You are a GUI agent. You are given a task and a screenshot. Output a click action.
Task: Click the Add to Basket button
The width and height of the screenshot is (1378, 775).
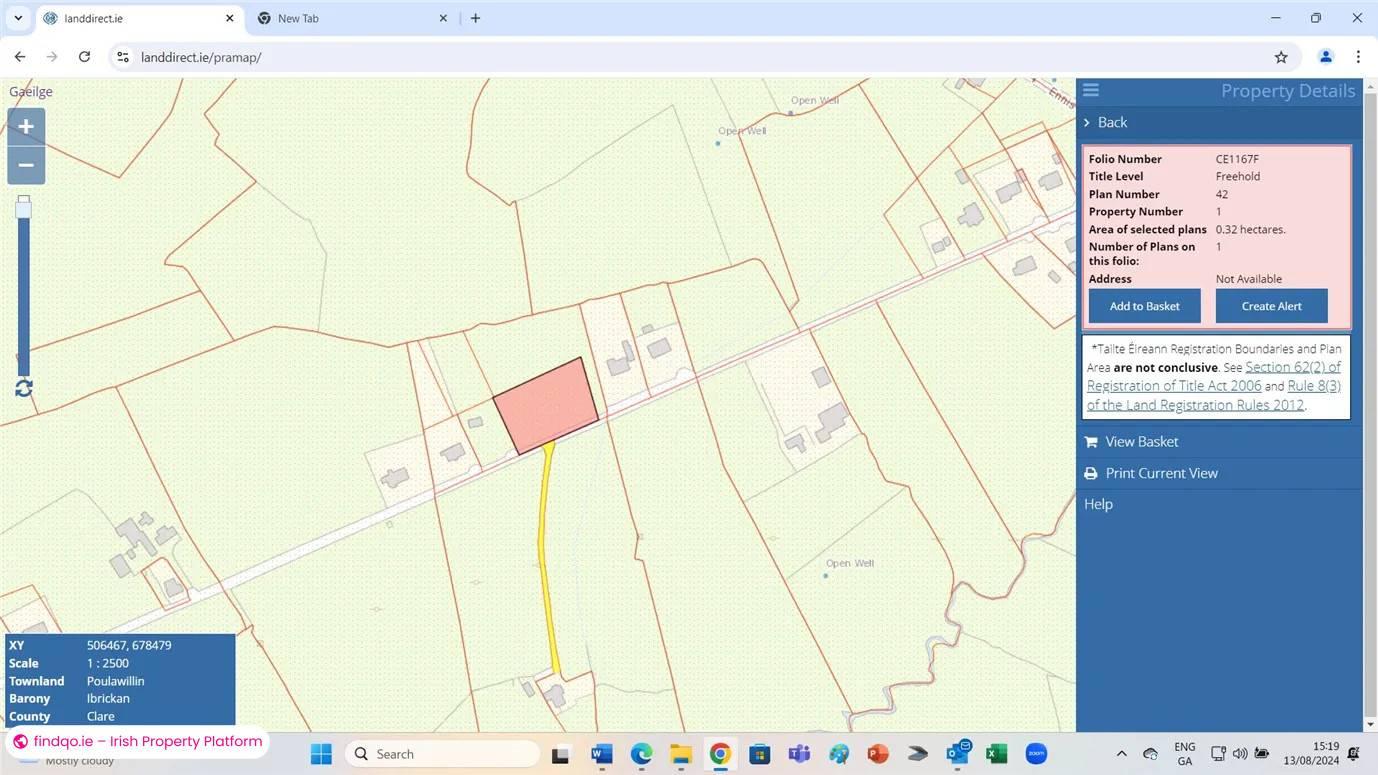coord(1144,305)
